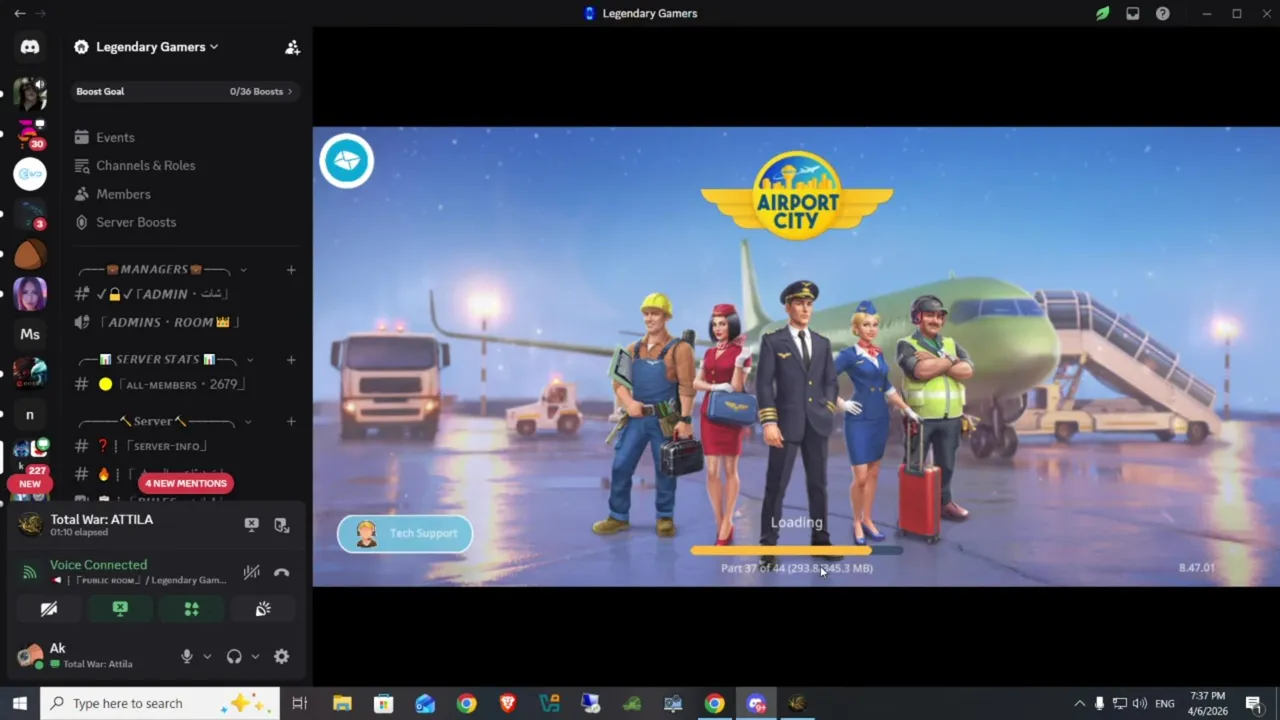Open the Activities launcher button
Viewport: 1280px width, 720px height.
pos(191,609)
